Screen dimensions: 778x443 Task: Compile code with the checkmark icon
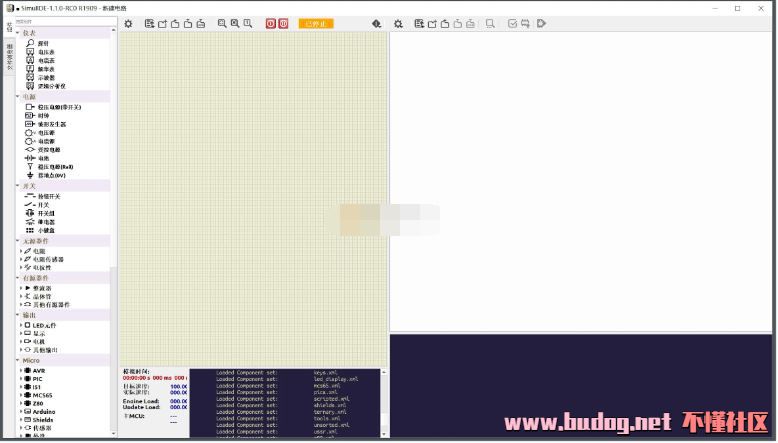point(513,23)
